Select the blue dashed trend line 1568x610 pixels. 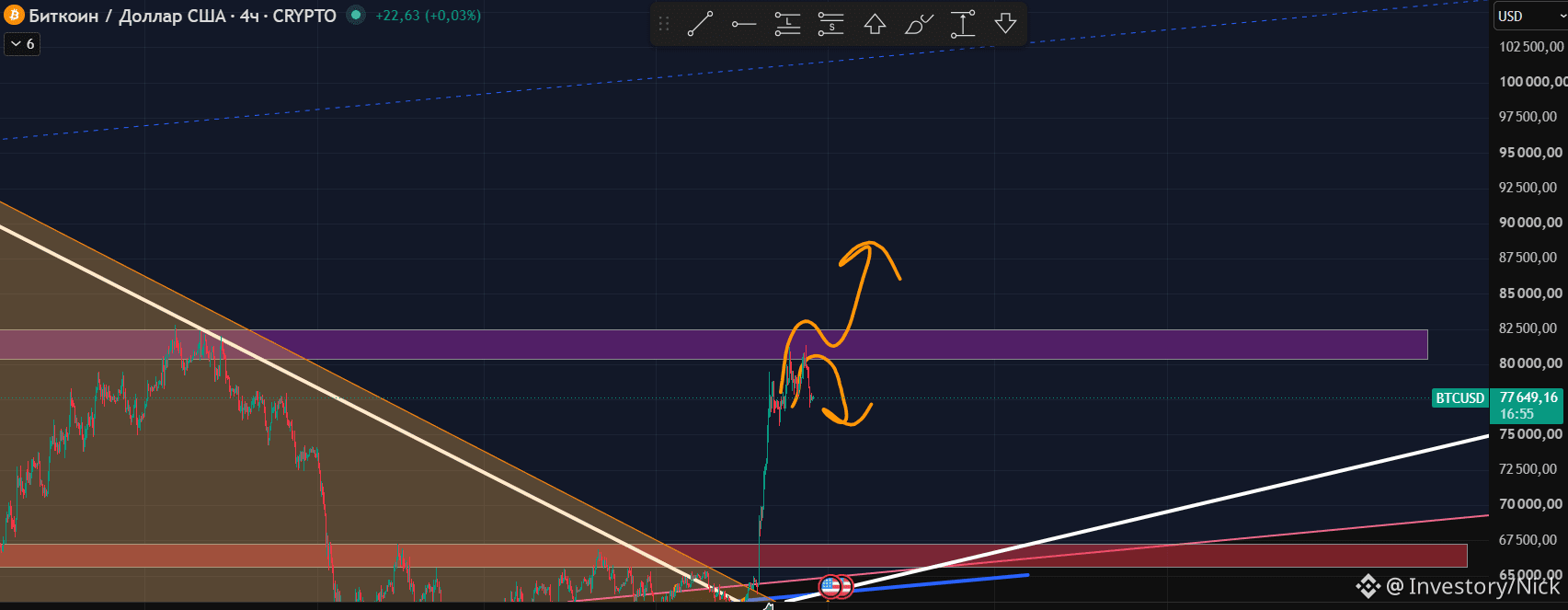point(745,71)
